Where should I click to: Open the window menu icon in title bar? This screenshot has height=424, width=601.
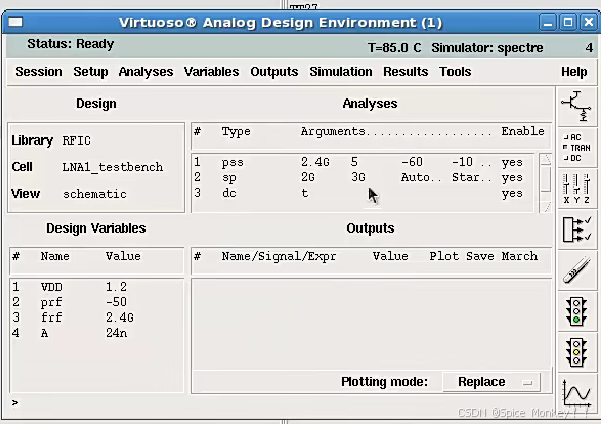point(16,22)
